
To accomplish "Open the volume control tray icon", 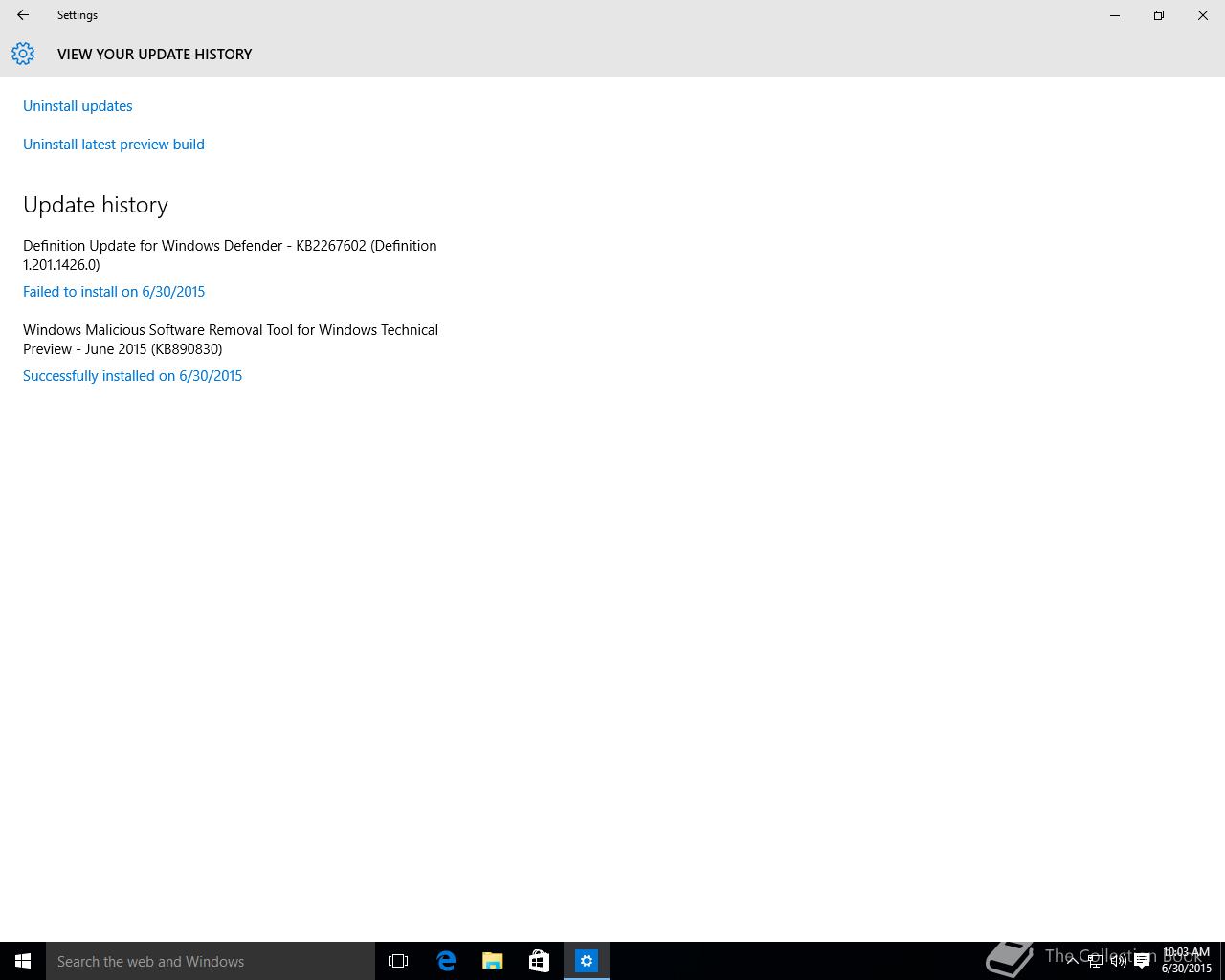I will [x=1118, y=961].
